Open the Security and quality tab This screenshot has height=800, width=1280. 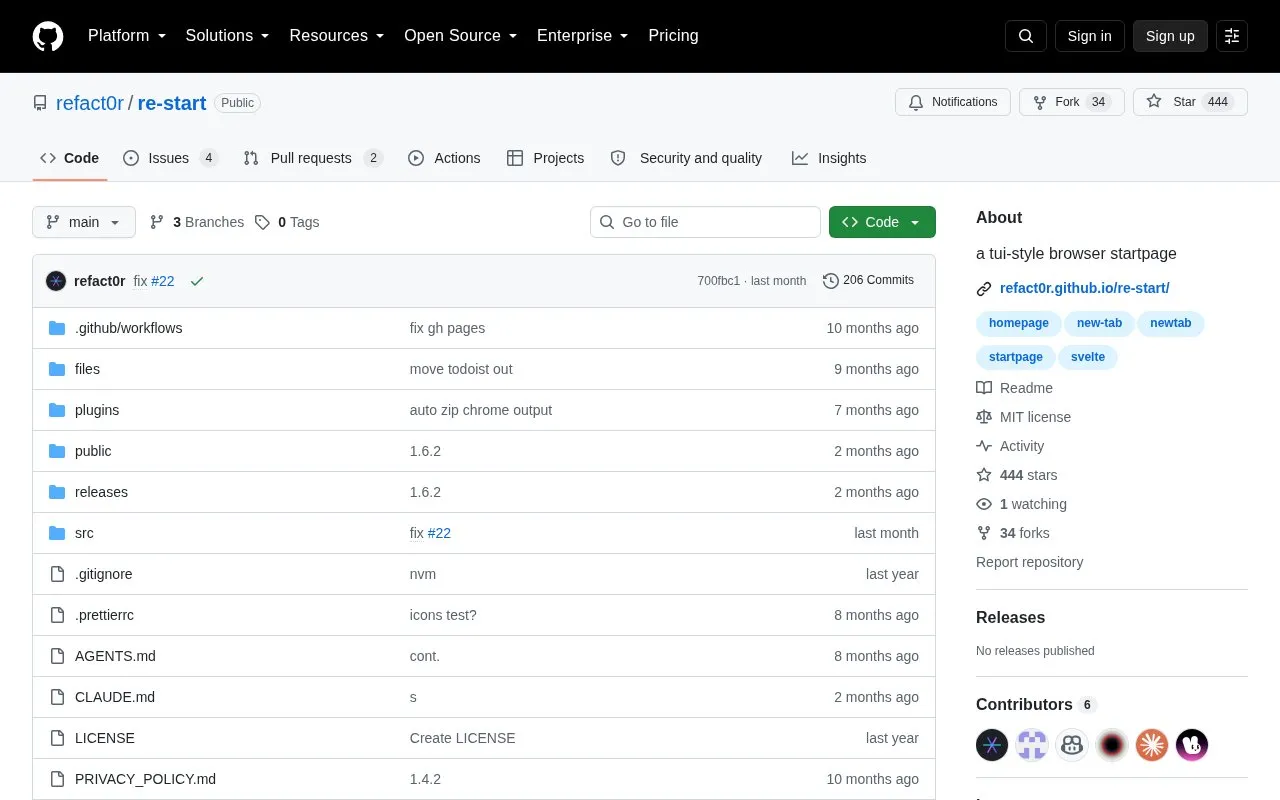coord(686,158)
